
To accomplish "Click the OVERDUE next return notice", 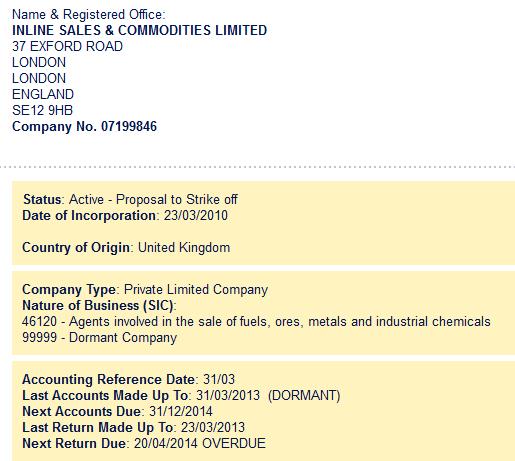I will tap(234, 444).
